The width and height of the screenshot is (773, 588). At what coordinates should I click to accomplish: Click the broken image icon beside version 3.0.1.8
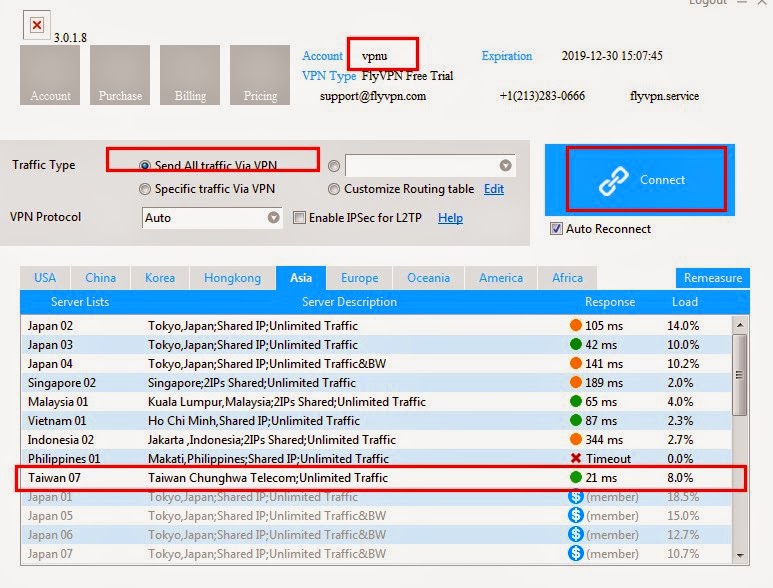(x=36, y=25)
